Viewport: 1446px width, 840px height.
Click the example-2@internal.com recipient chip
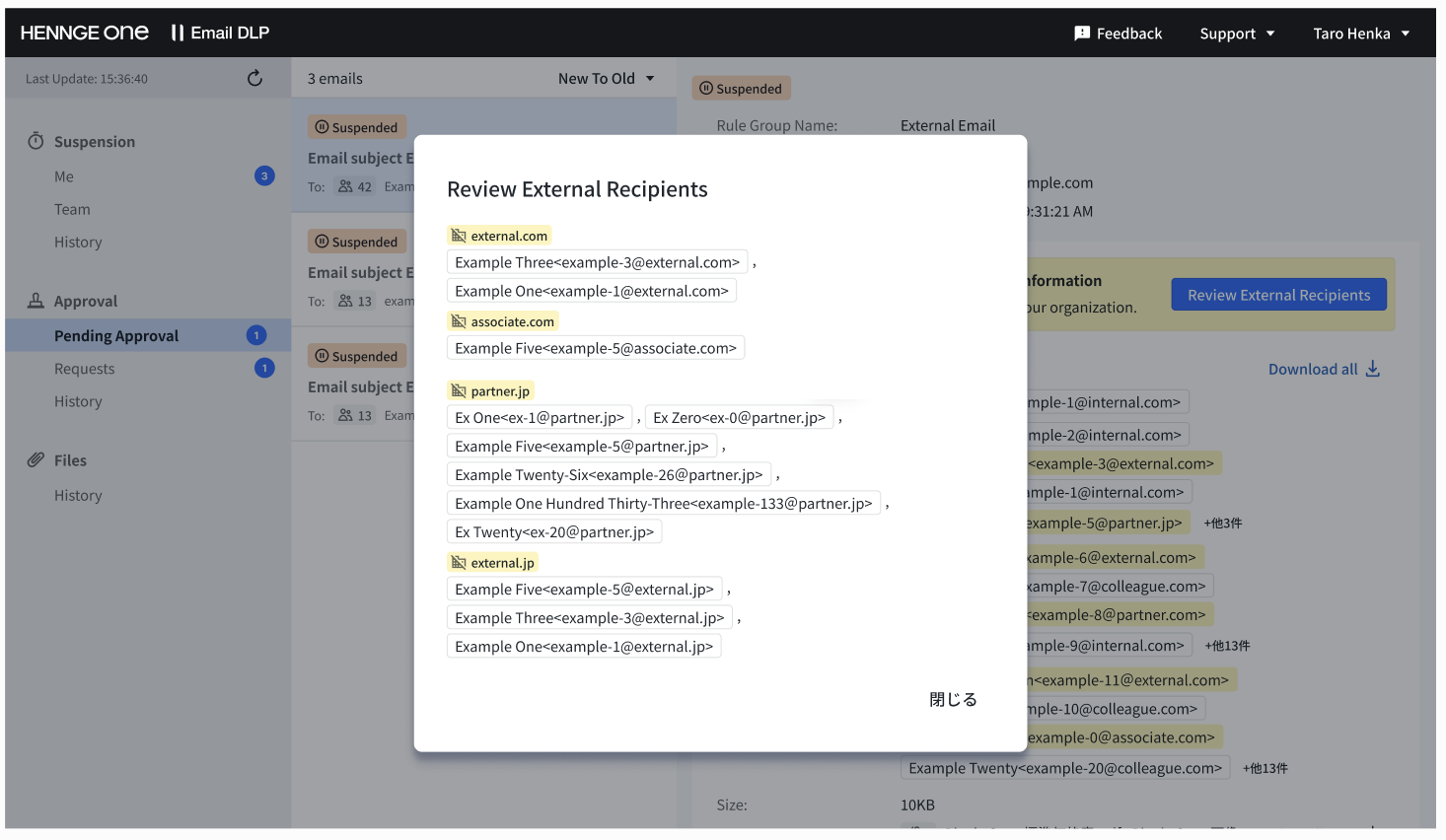point(1108,434)
